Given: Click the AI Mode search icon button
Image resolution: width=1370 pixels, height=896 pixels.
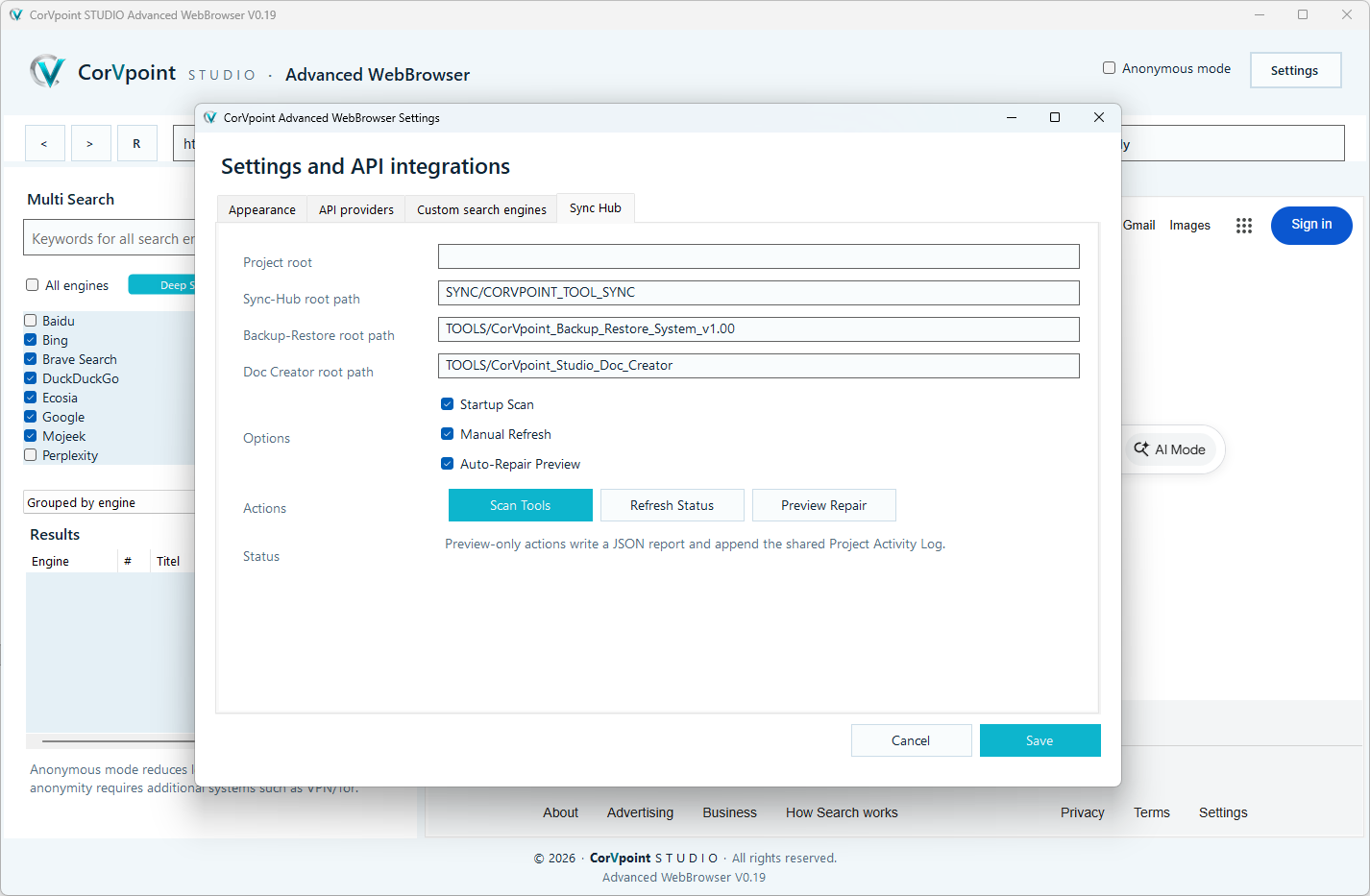Looking at the screenshot, I should pos(1170,449).
